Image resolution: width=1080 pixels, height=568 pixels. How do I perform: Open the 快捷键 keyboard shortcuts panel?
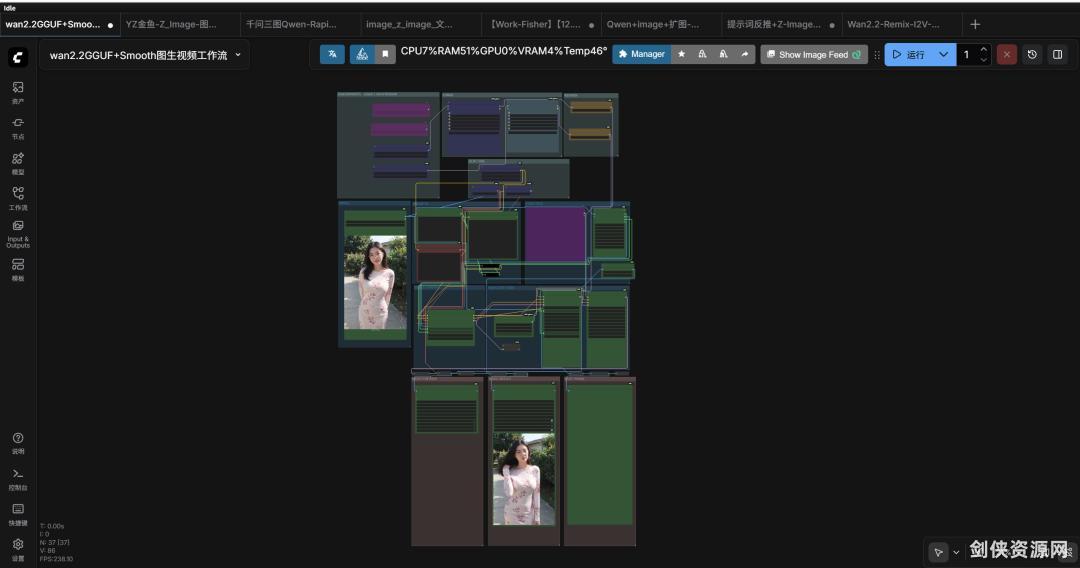pos(18,514)
